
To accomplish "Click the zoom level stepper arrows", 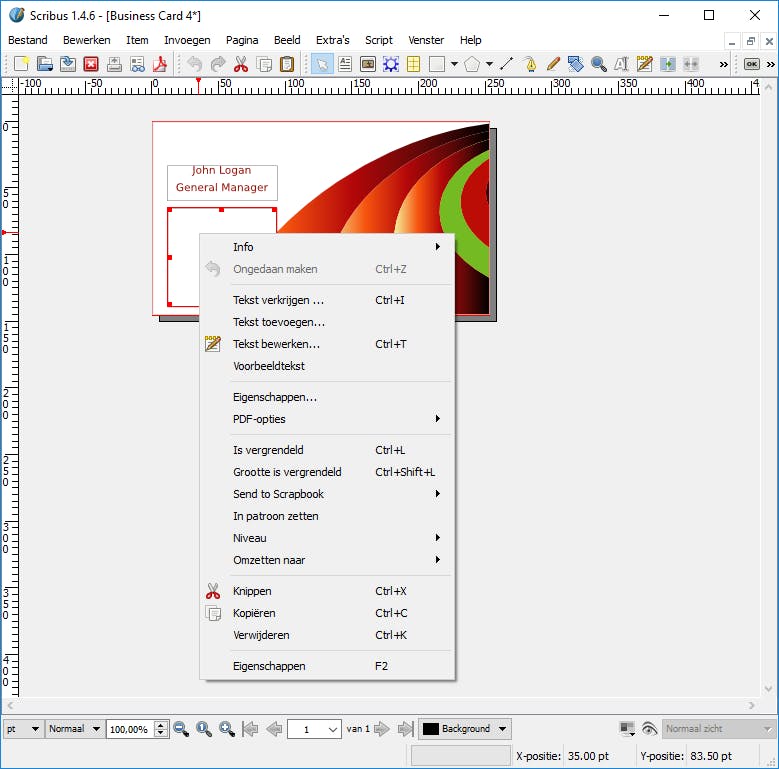I will [161, 729].
